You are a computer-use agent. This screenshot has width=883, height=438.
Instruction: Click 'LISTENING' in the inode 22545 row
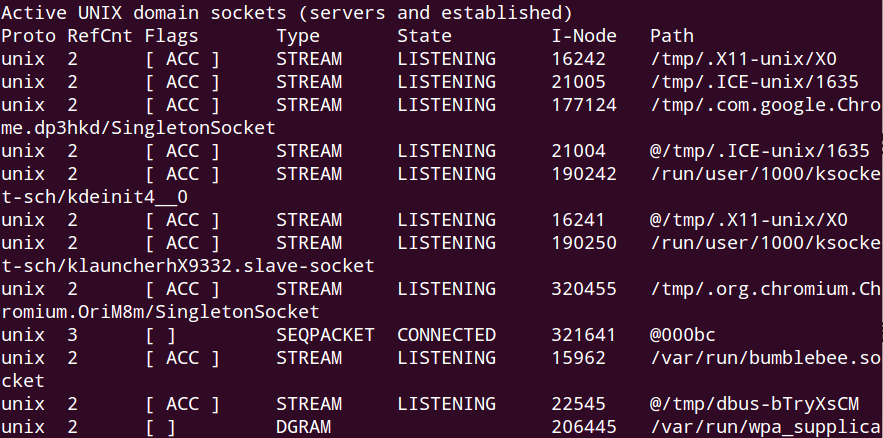click(446, 404)
